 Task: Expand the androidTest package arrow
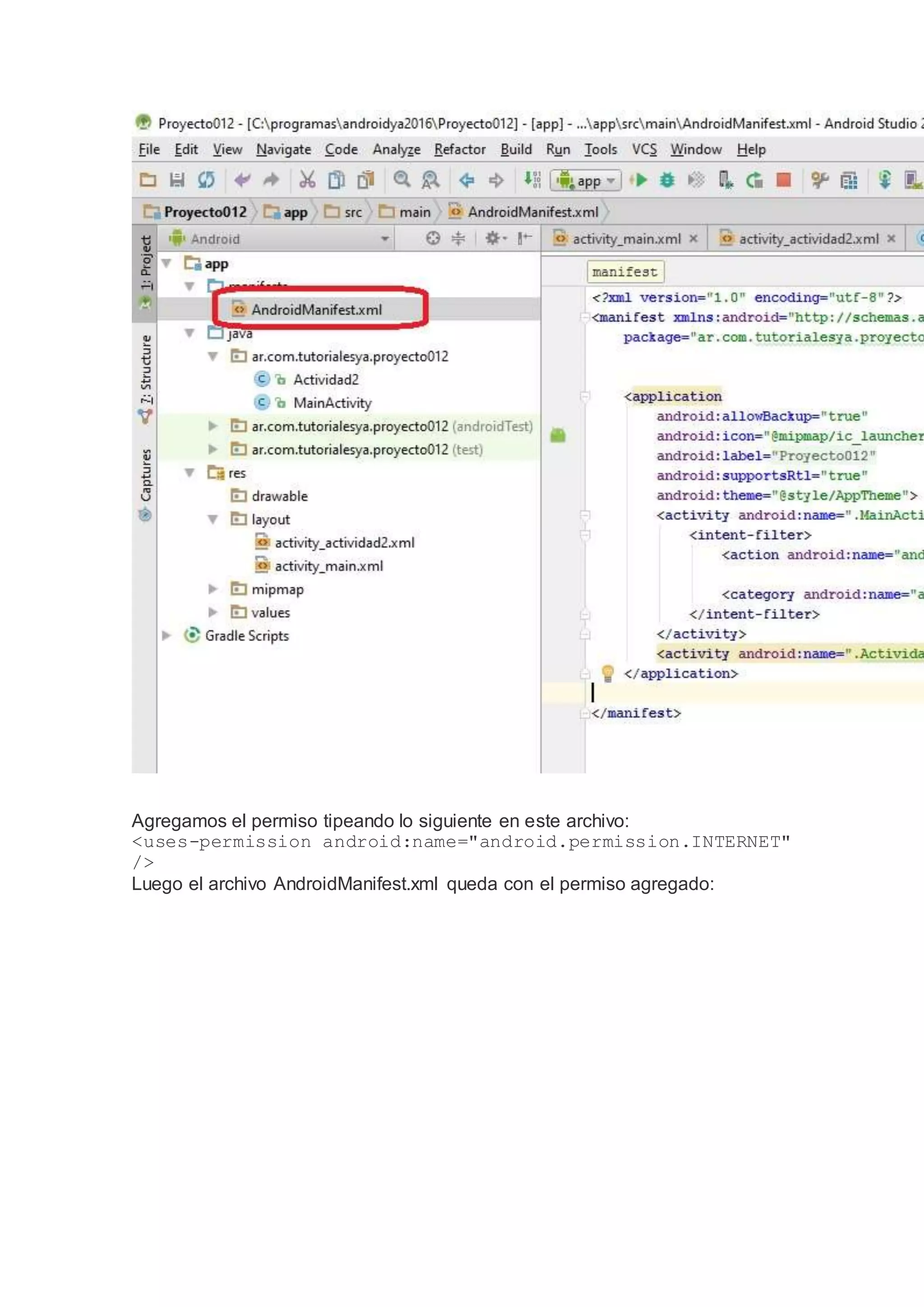[x=213, y=426]
